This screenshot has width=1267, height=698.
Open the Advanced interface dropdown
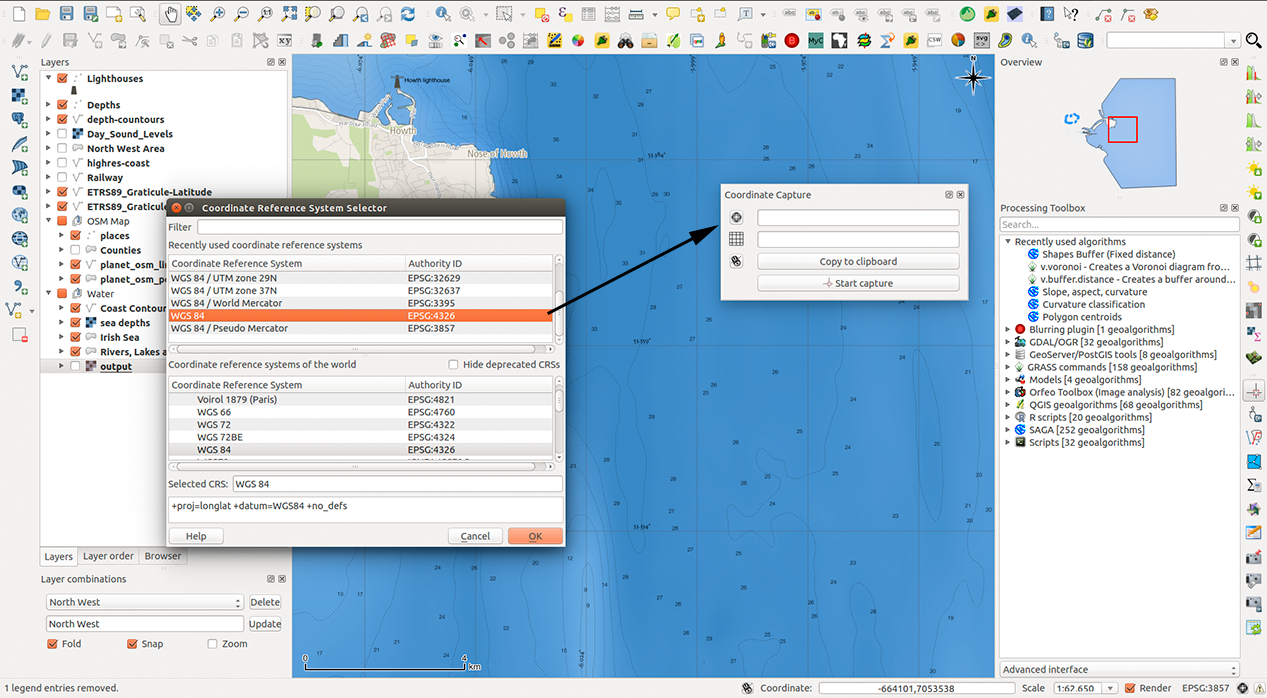pos(1119,670)
